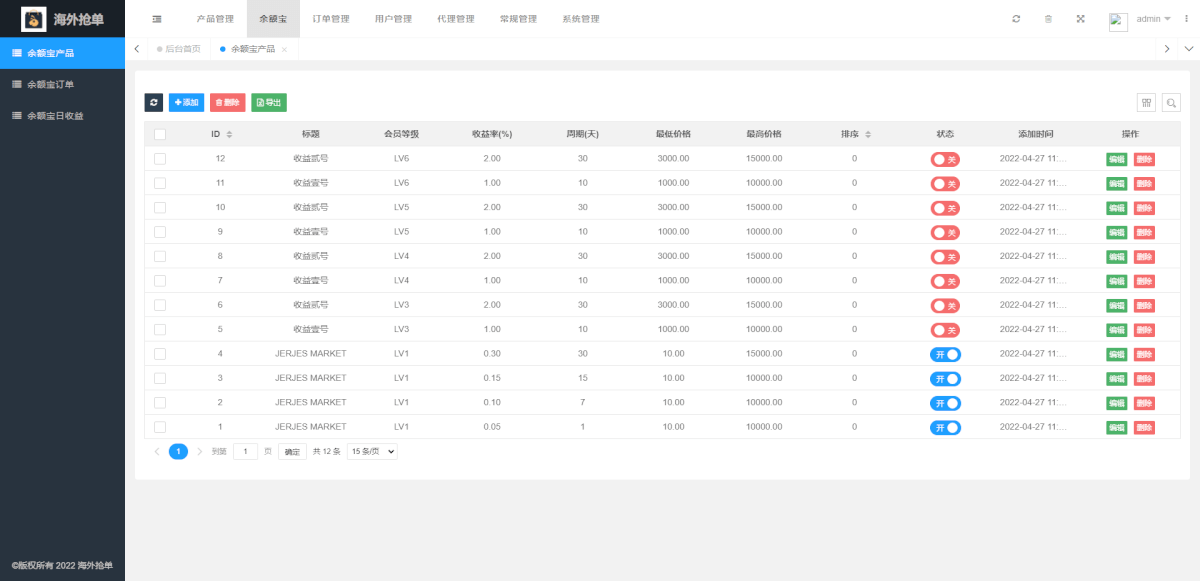1200x581 pixels.
Task: Click 删除 for row ID 11
Action: click(x=1144, y=184)
